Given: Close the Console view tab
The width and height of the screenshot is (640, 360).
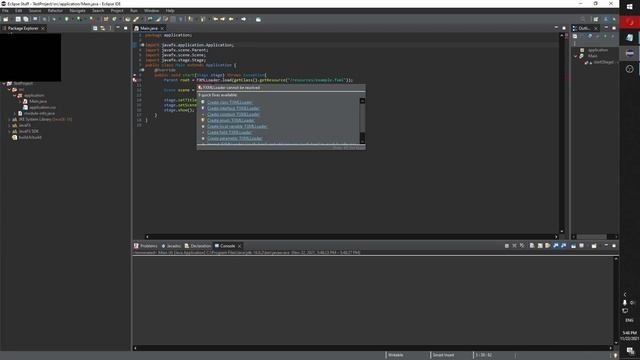Looking at the screenshot, I should pyautogui.click(x=240, y=246).
